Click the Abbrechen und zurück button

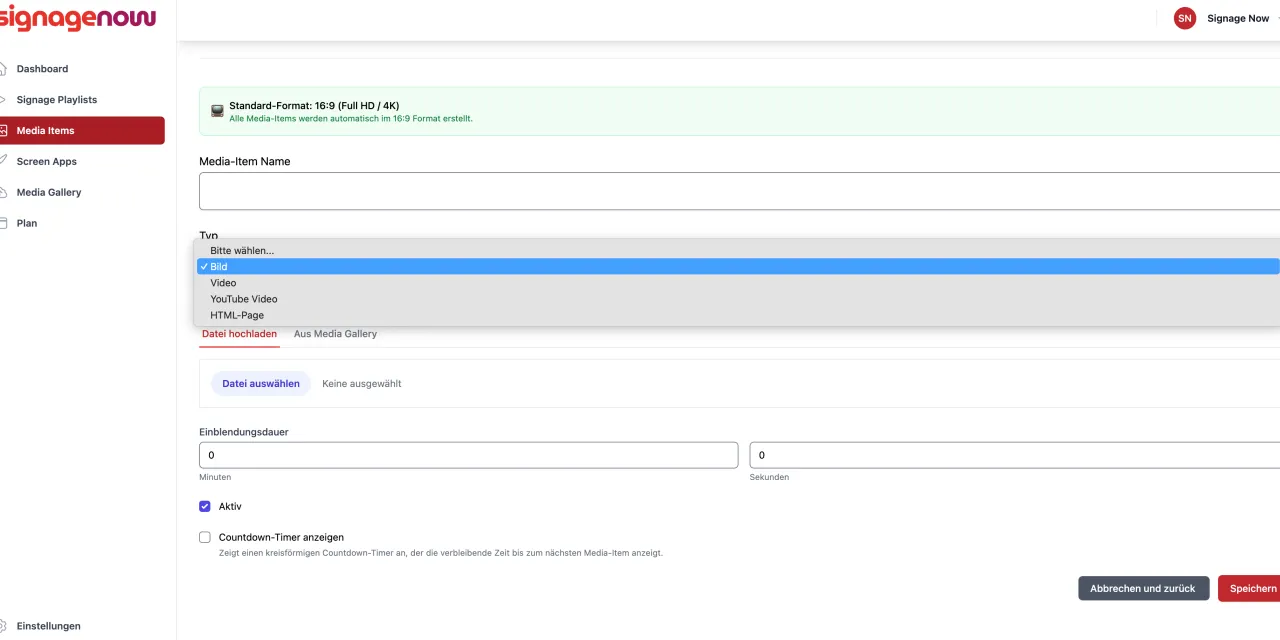[x=1143, y=588]
